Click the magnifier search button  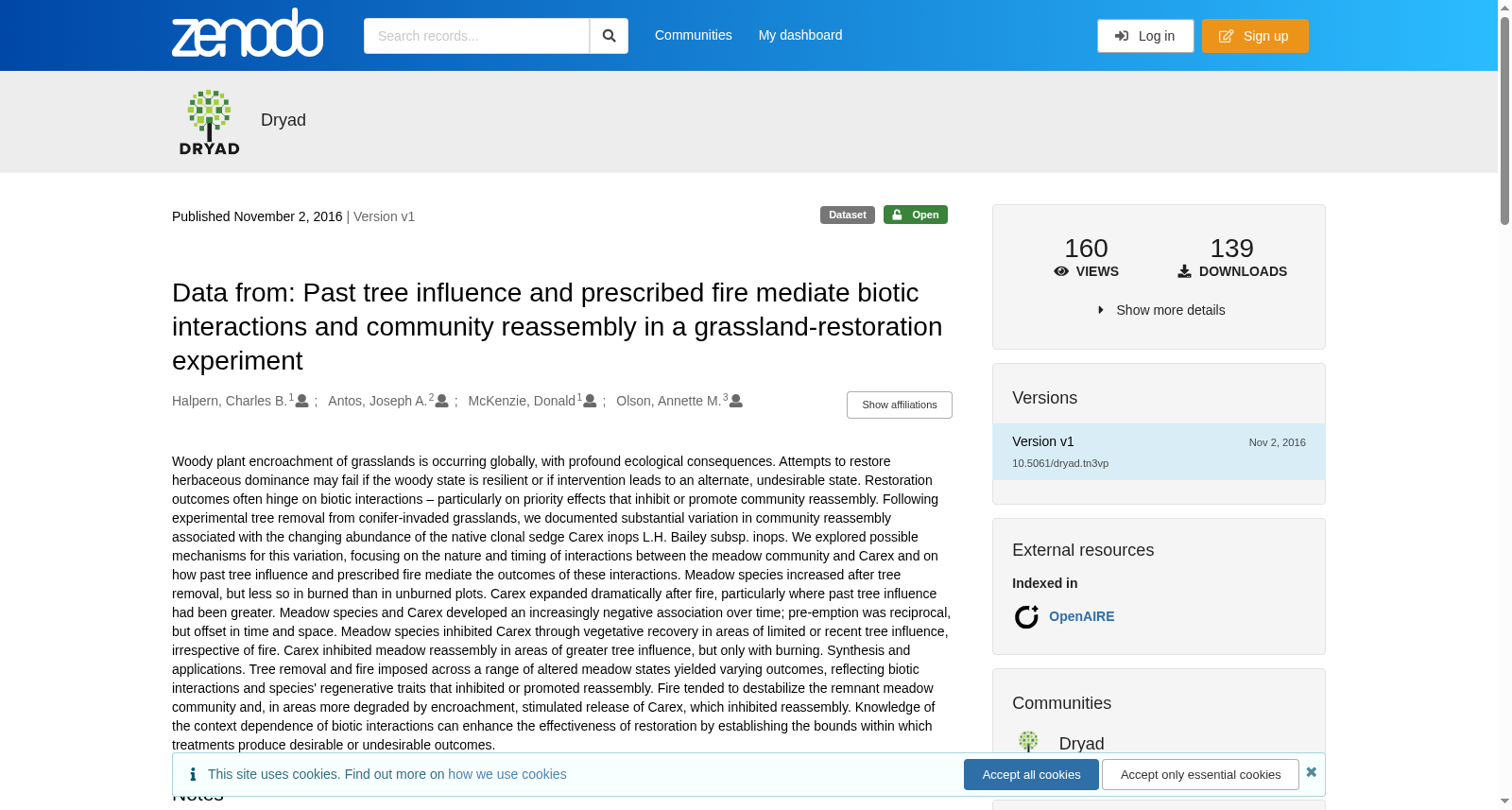610,36
